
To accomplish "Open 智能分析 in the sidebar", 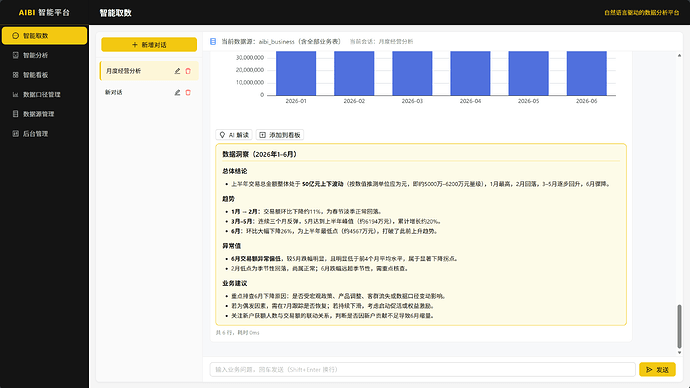I will [x=44, y=55].
